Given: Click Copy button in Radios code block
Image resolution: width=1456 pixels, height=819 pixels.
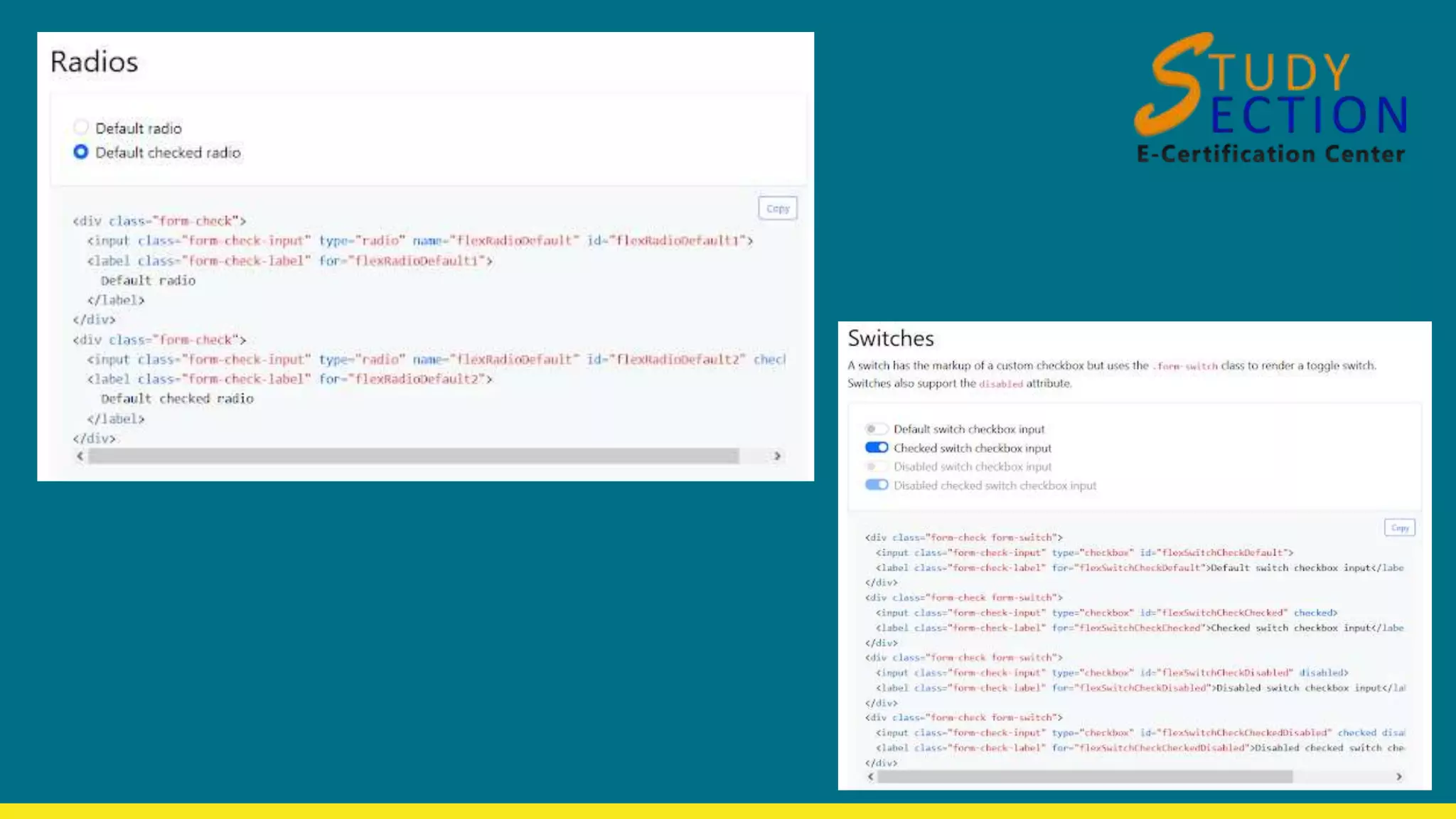Looking at the screenshot, I should click(778, 208).
